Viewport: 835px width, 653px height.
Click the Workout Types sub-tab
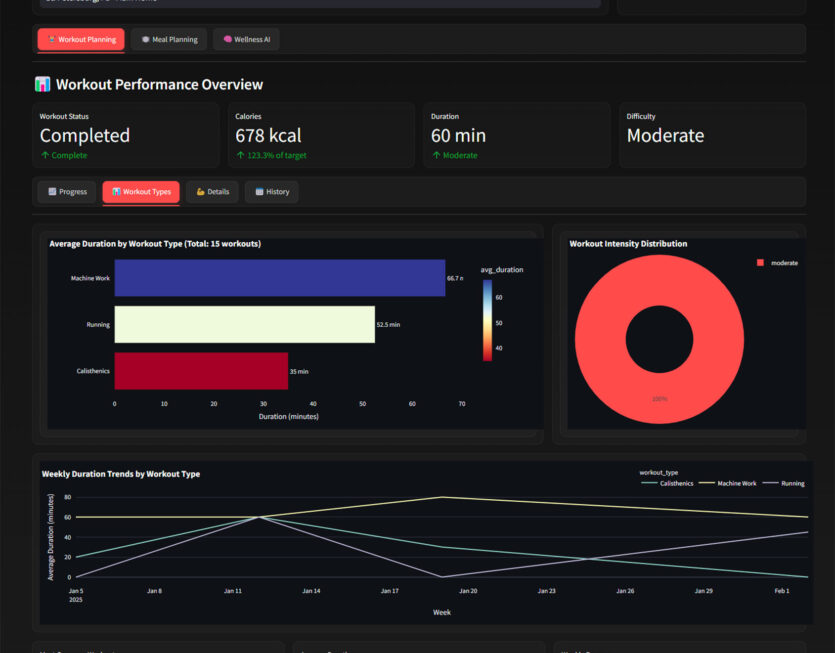pos(141,192)
